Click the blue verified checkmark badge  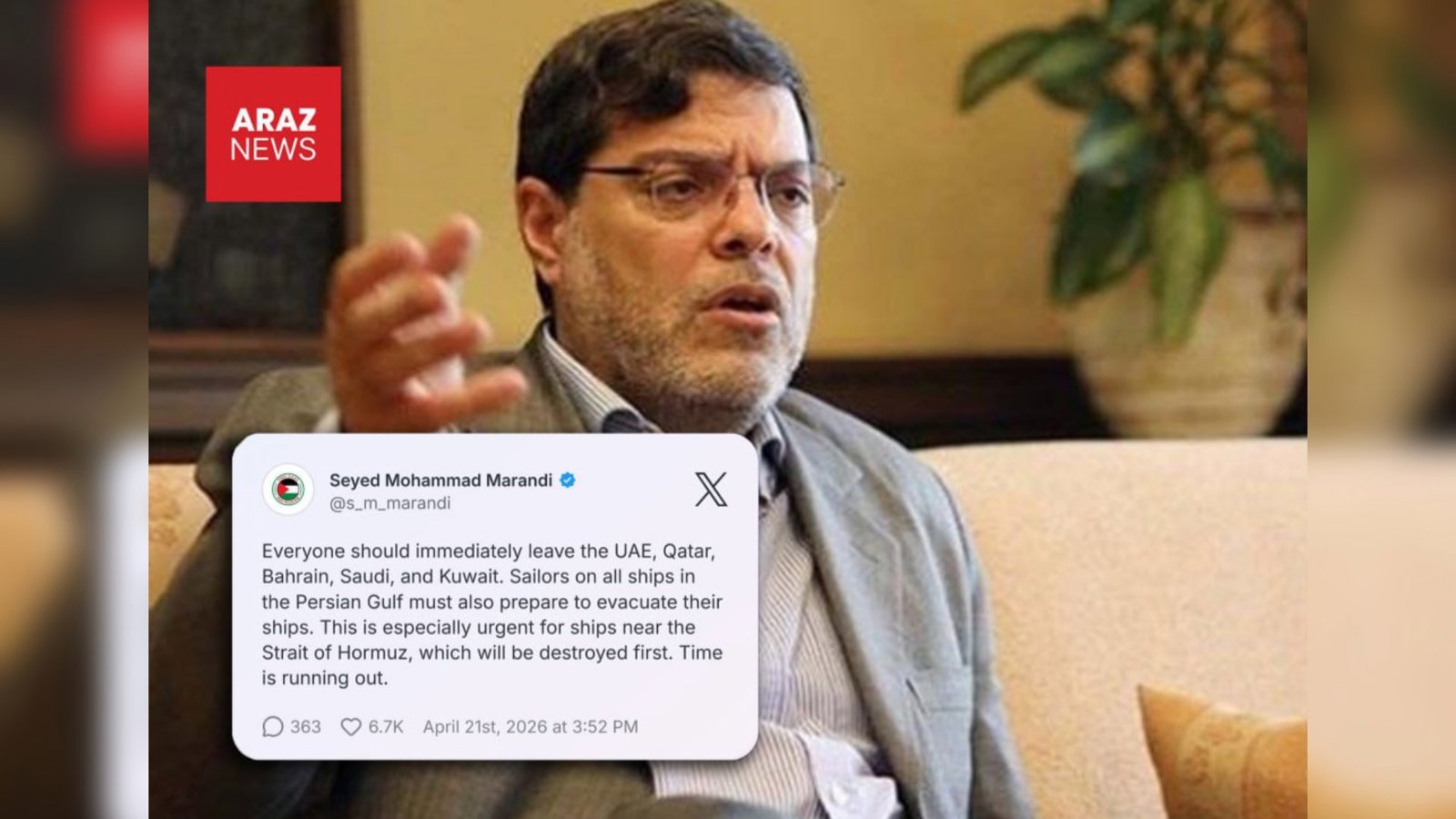(567, 480)
